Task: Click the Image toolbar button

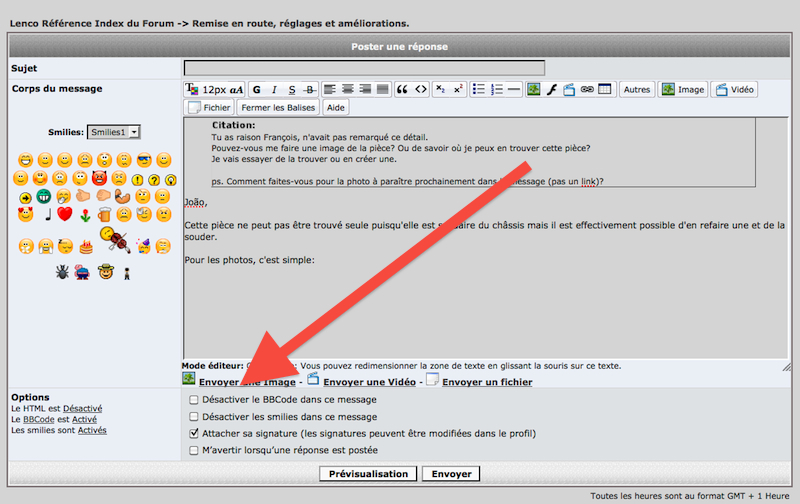Action: 683,90
